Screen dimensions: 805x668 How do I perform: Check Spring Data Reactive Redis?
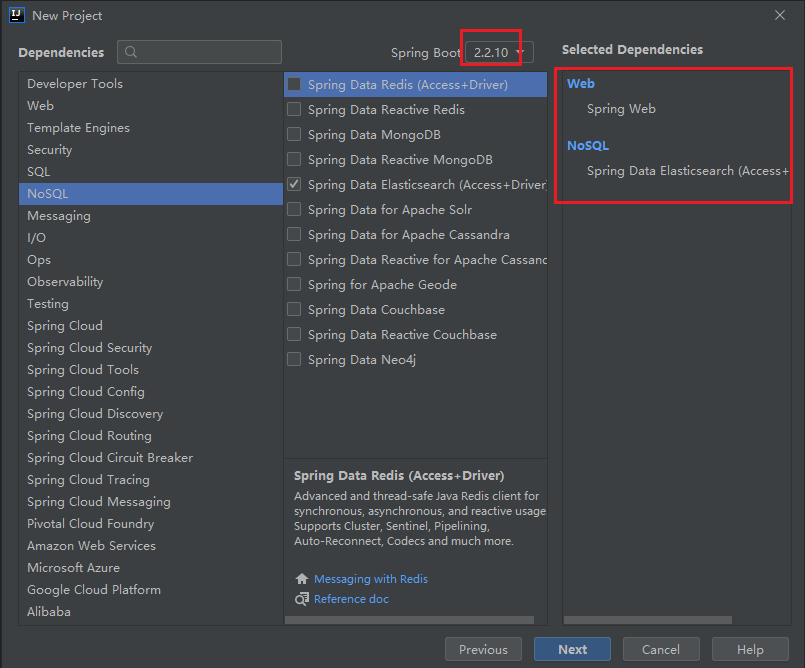click(x=294, y=109)
